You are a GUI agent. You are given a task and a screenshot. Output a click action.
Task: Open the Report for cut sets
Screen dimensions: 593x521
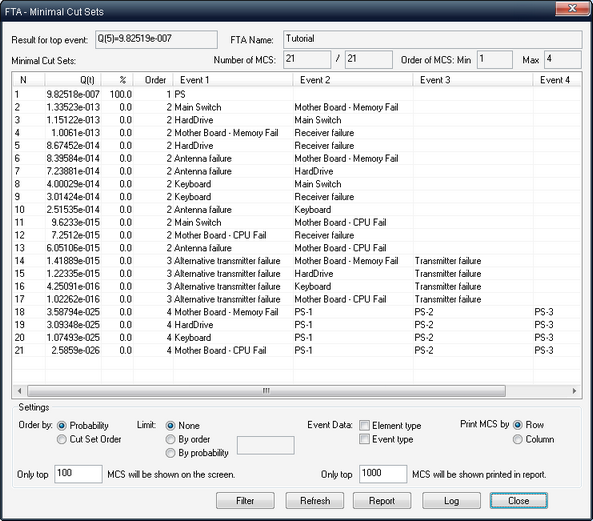tap(382, 501)
